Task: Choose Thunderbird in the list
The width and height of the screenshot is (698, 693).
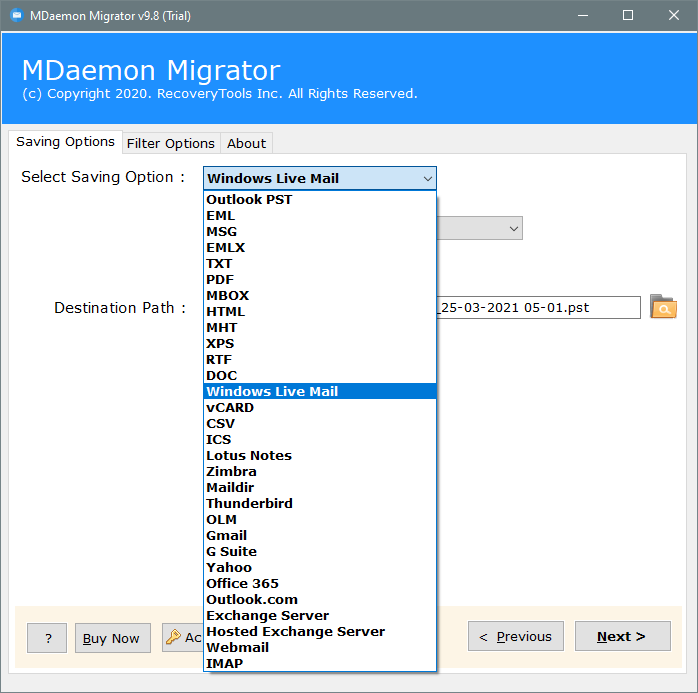Action: pyautogui.click(x=320, y=503)
